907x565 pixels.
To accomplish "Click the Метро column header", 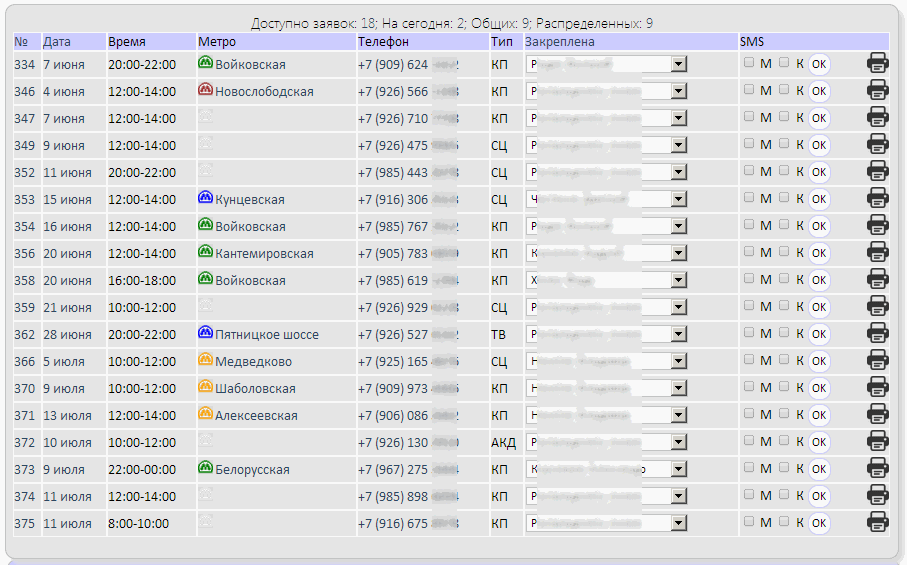I will 217,42.
